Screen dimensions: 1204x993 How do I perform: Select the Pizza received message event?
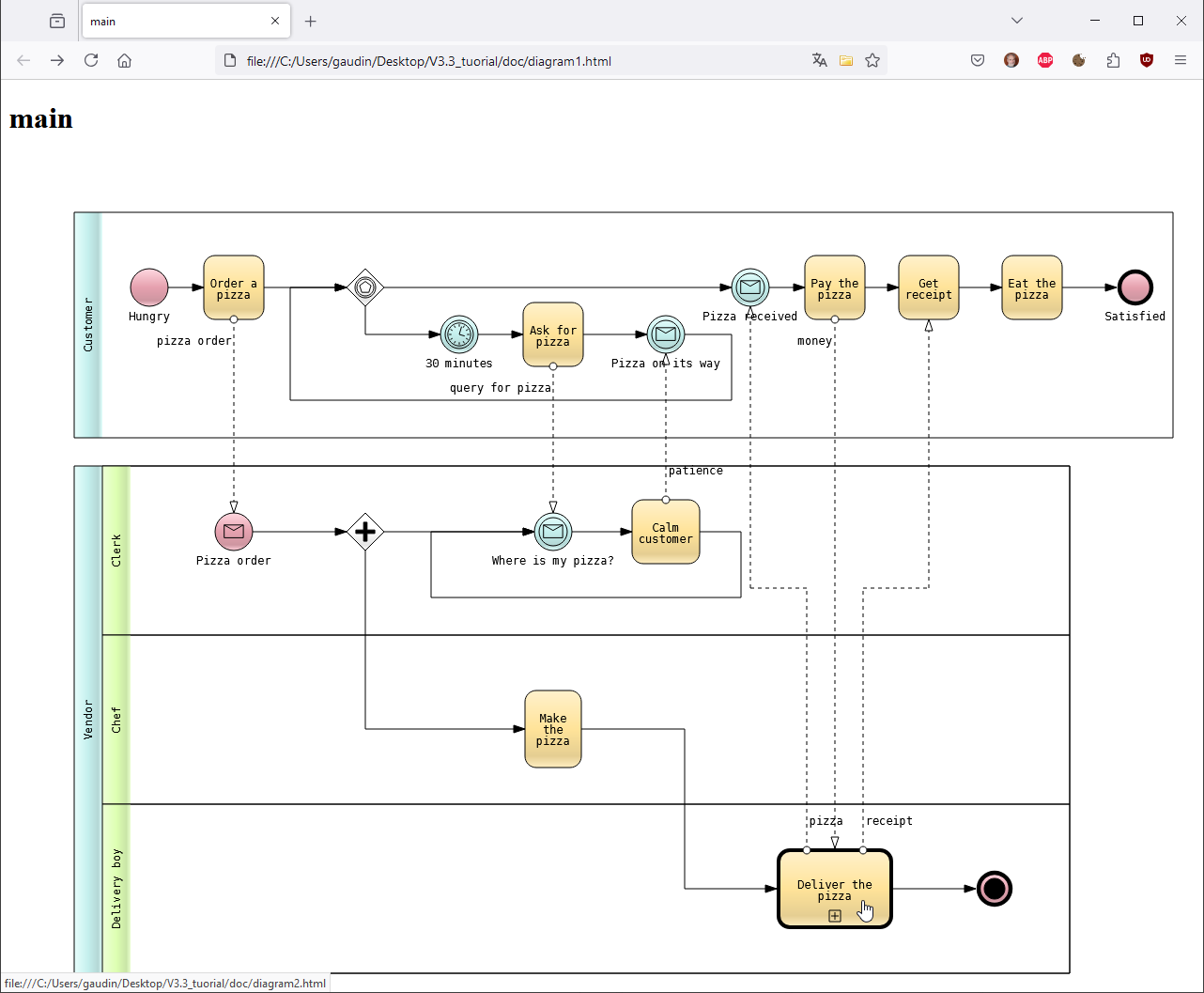pos(750,287)
